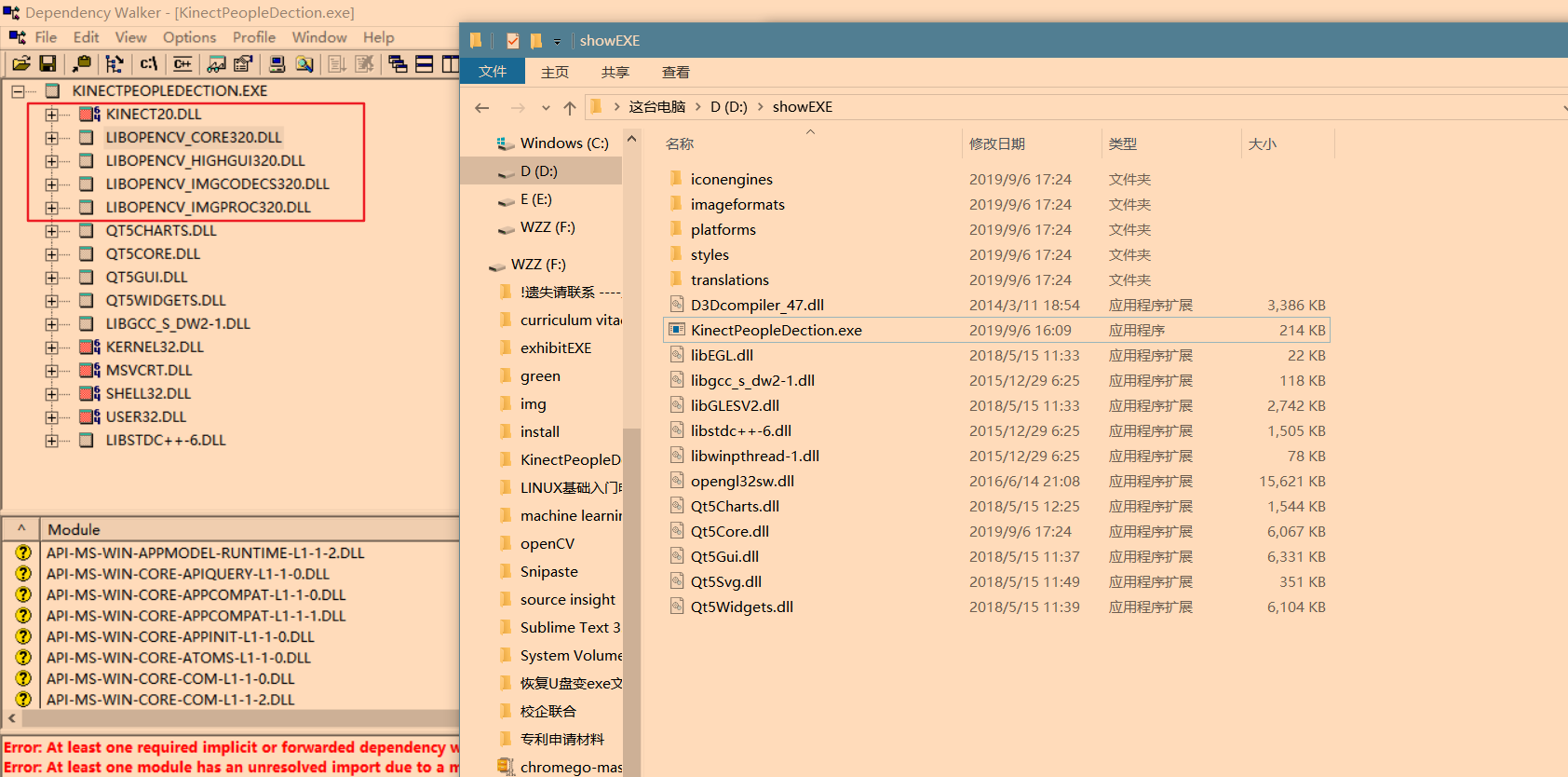Sort by 名称 column header
Viewport: 1568px width, 777px height.
(680, 143)
